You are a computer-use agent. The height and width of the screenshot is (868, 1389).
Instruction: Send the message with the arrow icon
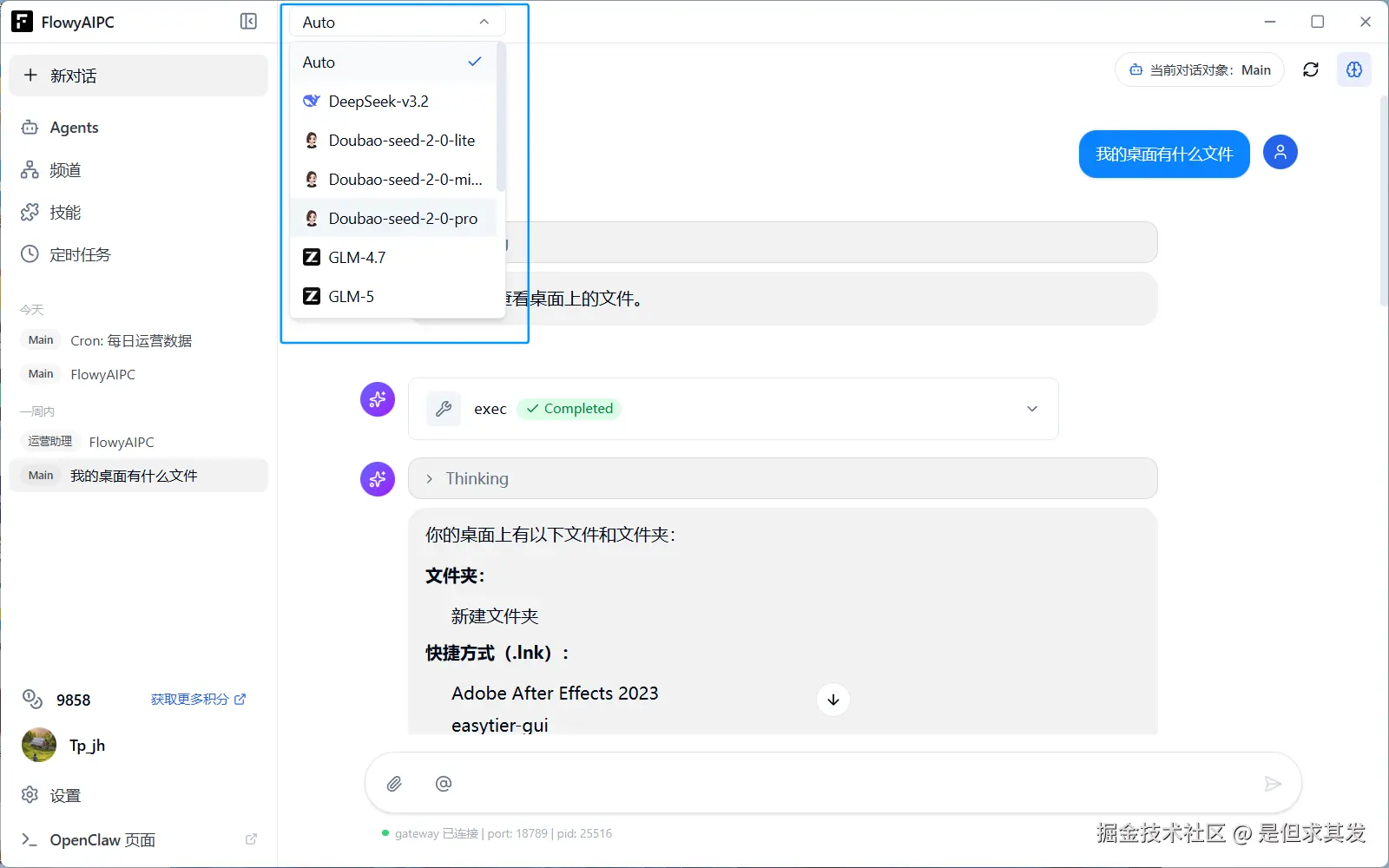(x=1273, y=783)
